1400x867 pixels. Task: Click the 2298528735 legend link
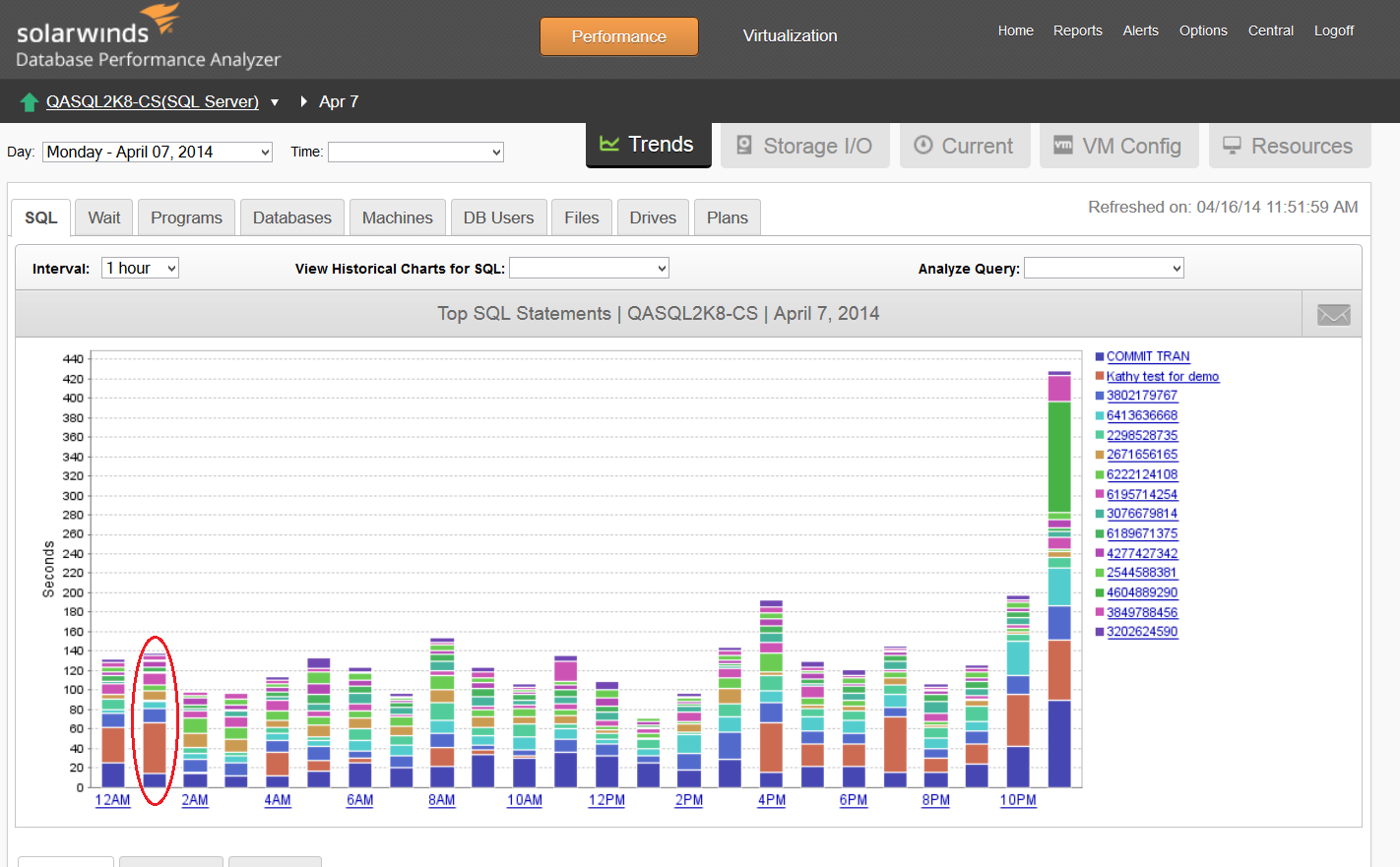coord(1142,435)
